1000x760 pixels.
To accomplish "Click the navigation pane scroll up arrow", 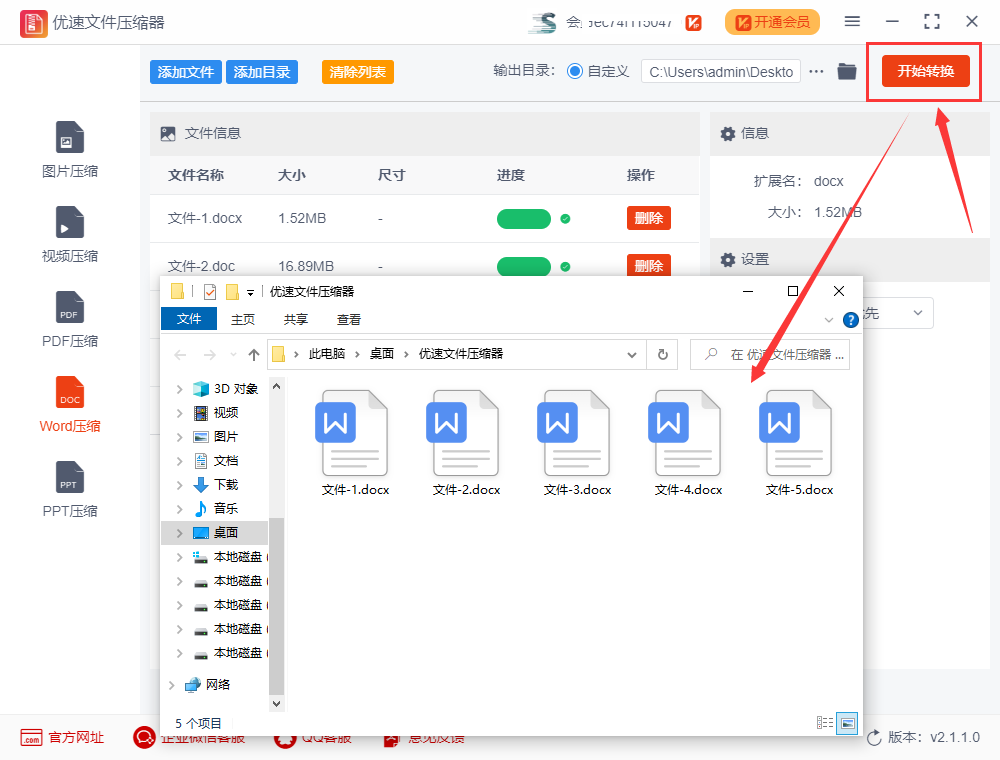I will click(x=276, y=386).
